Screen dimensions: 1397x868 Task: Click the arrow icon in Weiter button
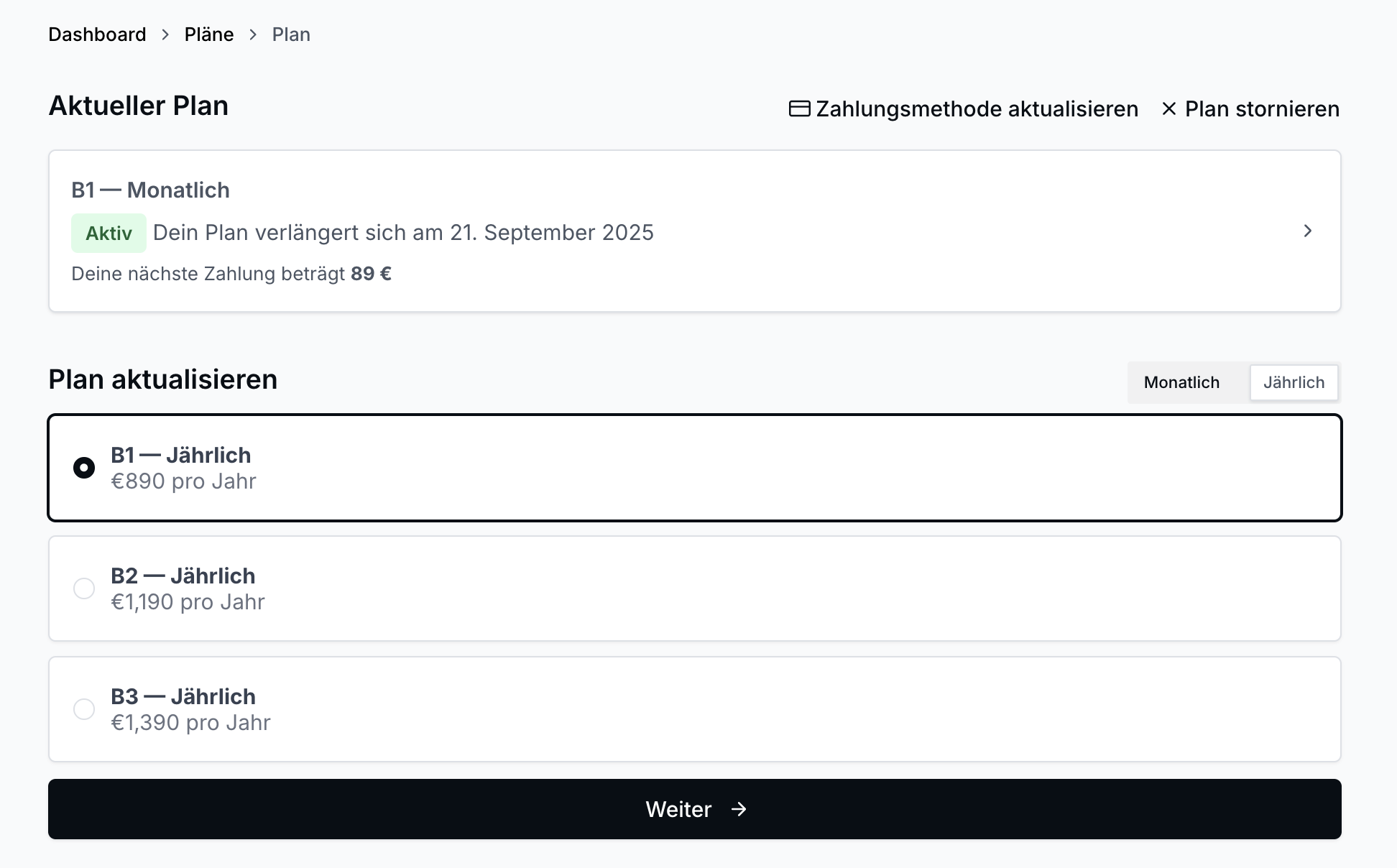pos(739,809)
